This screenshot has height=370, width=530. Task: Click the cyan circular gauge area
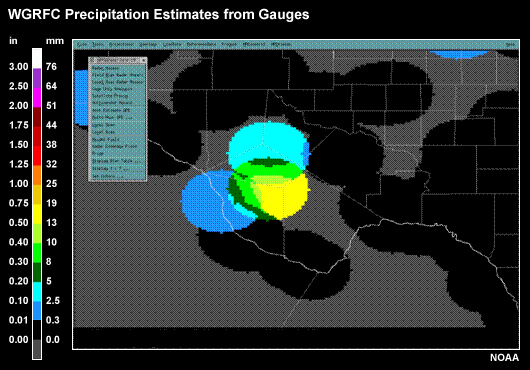pyautogui.click(x=267, y=142)
